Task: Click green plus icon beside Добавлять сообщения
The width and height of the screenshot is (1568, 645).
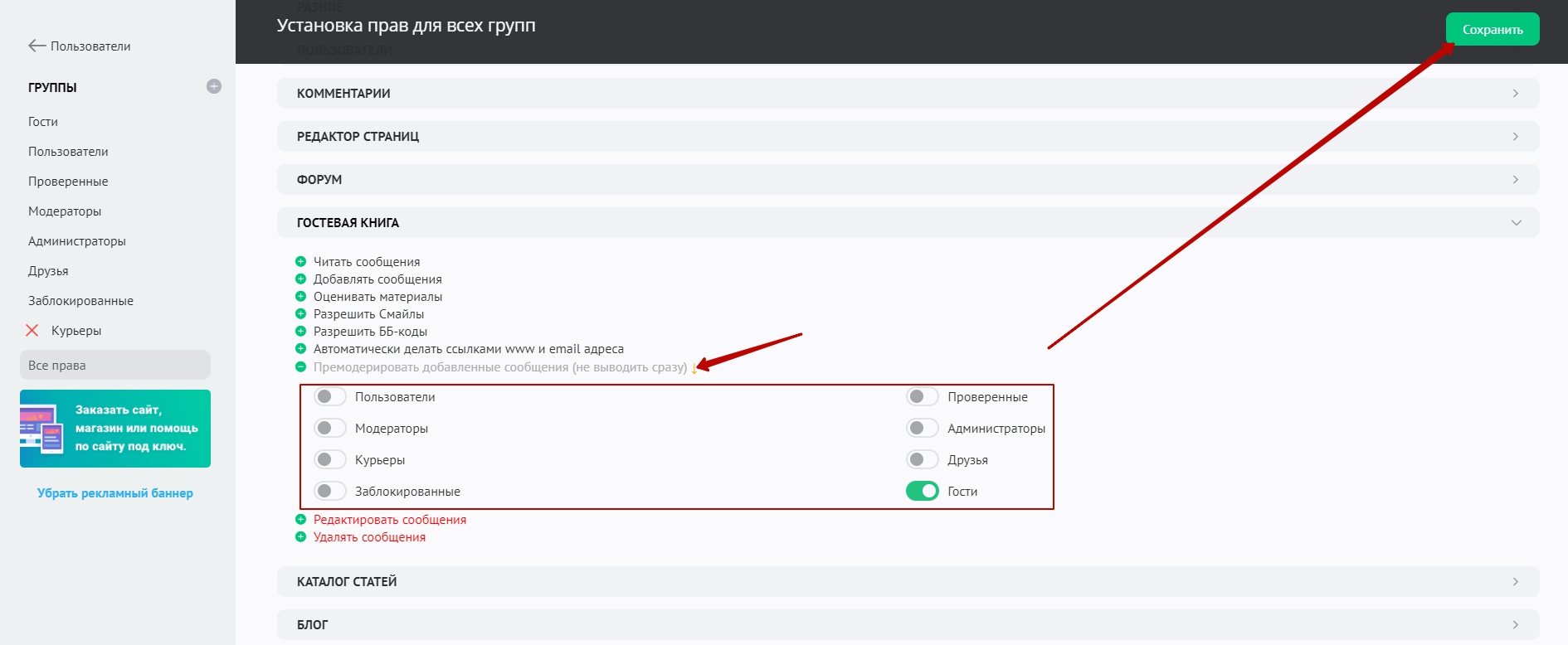Action: pos(301,279)
